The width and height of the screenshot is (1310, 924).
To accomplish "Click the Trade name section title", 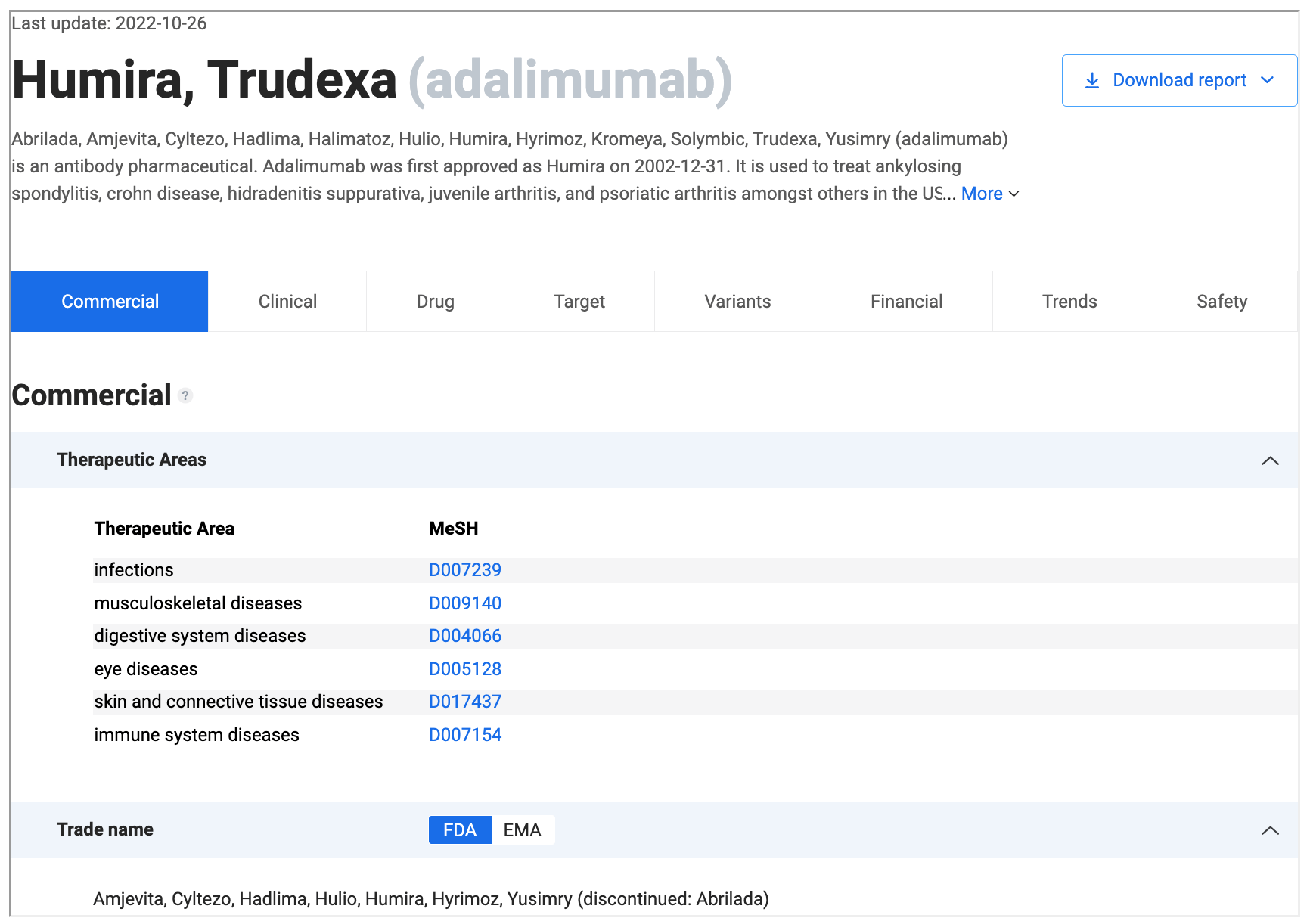I will (x=105, y=829).
